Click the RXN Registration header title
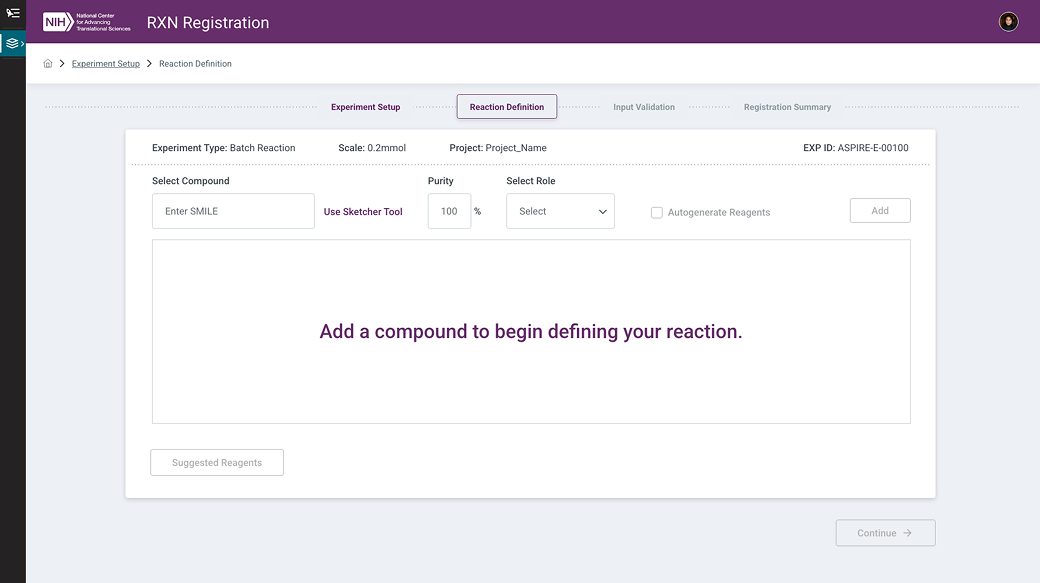The image size is (1040, 583). pos(208,23)
